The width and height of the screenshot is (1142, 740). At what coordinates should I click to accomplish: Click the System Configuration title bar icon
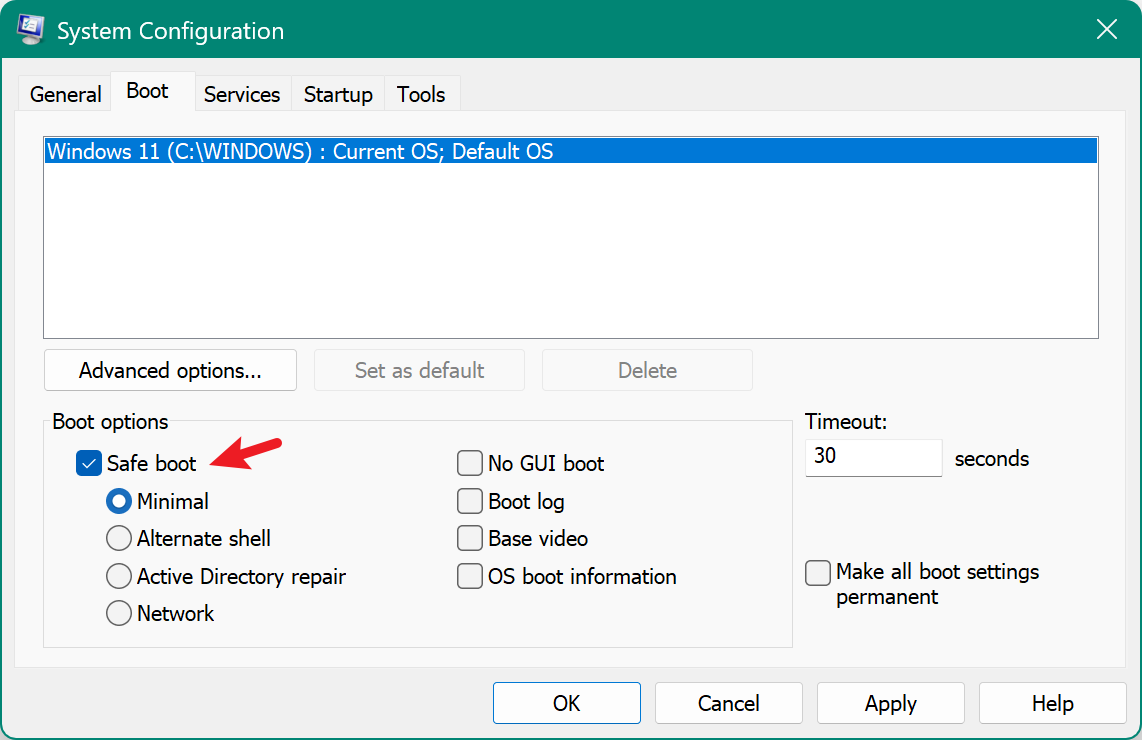29,30
